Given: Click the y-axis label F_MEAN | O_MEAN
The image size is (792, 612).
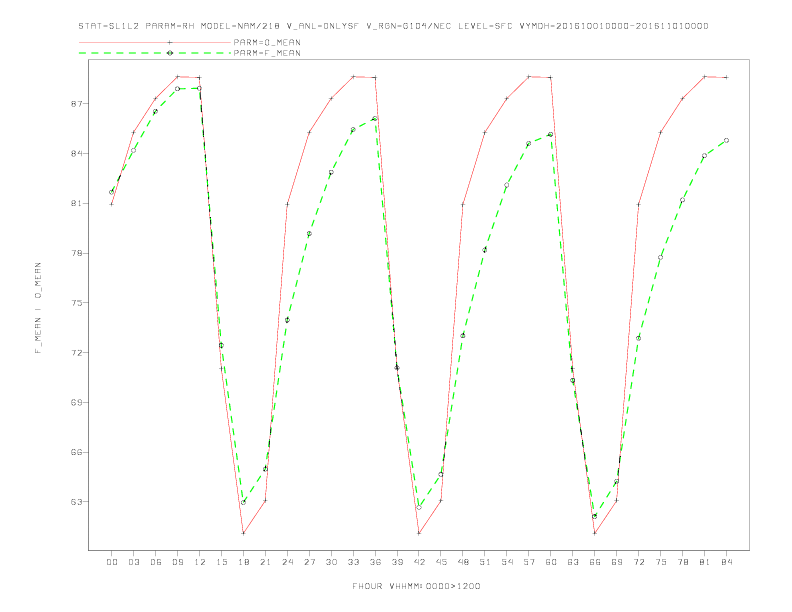Looking at the screenshot, I should (38, 308).
